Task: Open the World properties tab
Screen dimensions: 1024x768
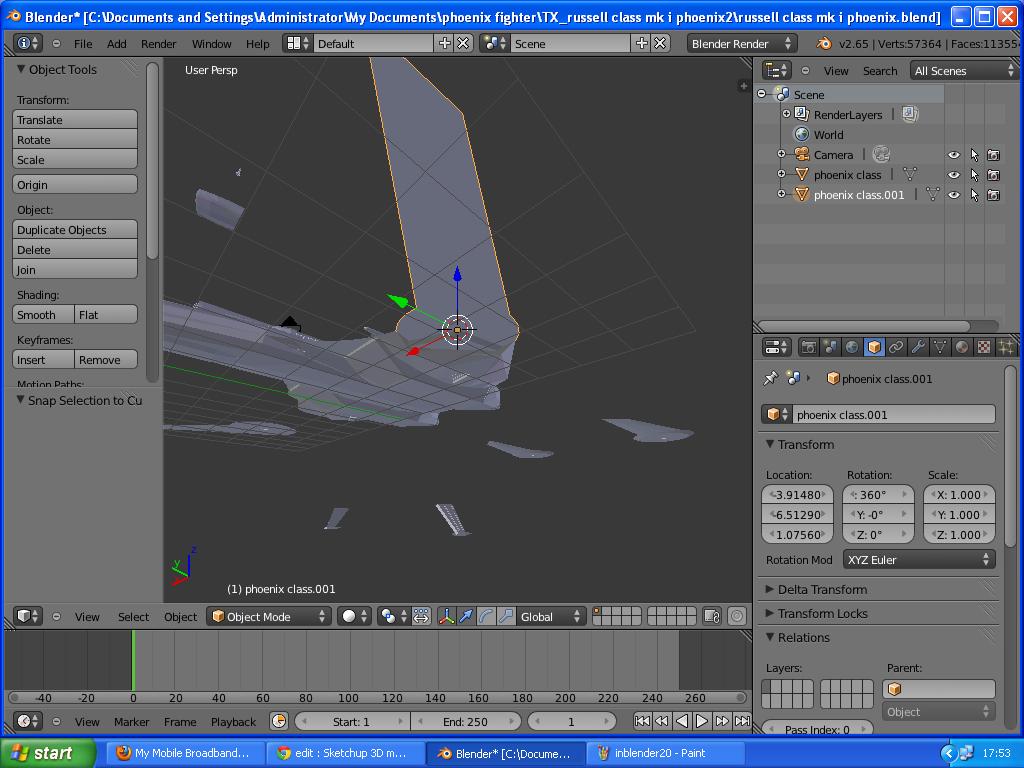Action: (852, 347)
